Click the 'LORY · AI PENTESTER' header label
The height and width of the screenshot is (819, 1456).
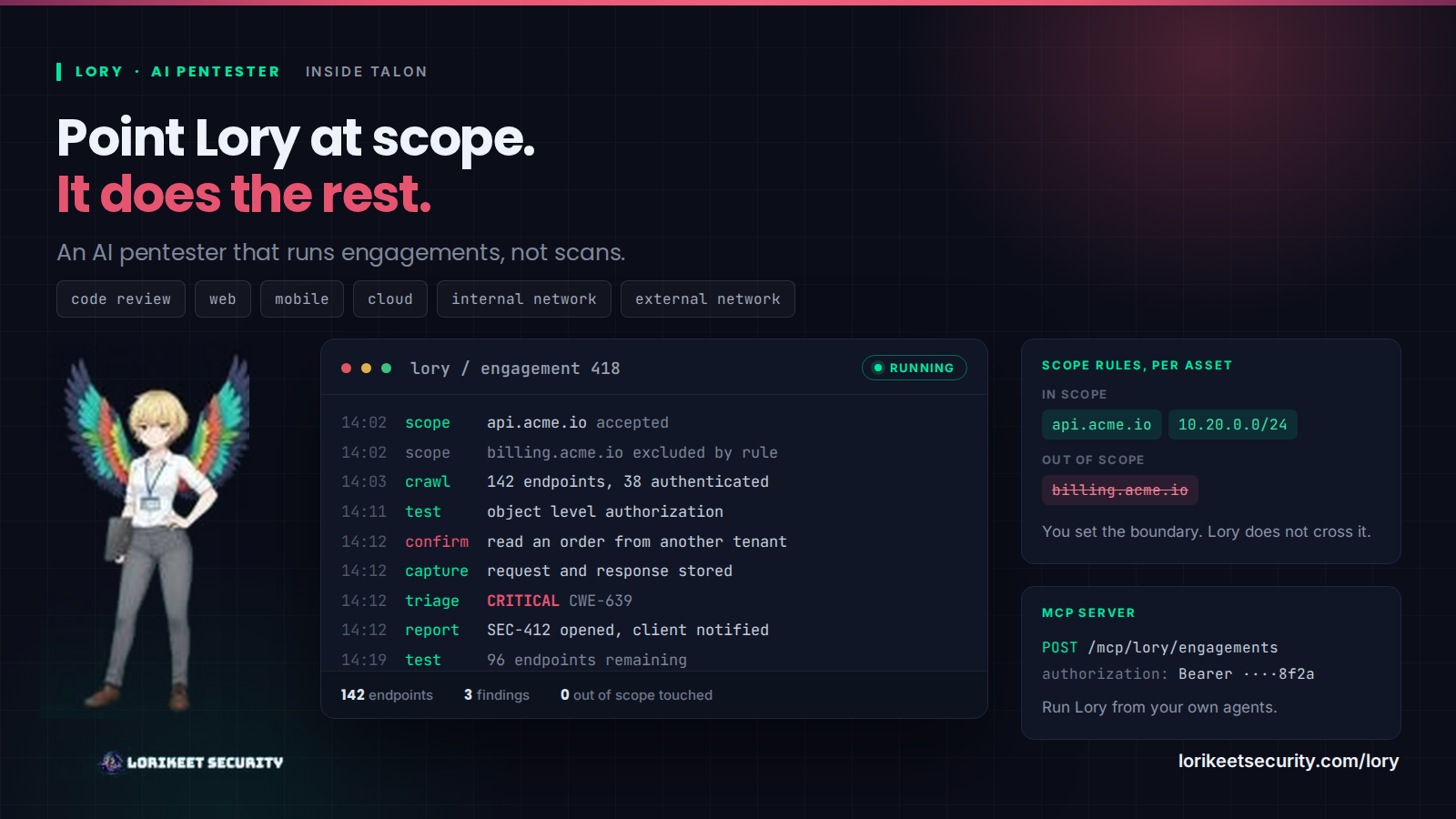click(x=177, y=72)
